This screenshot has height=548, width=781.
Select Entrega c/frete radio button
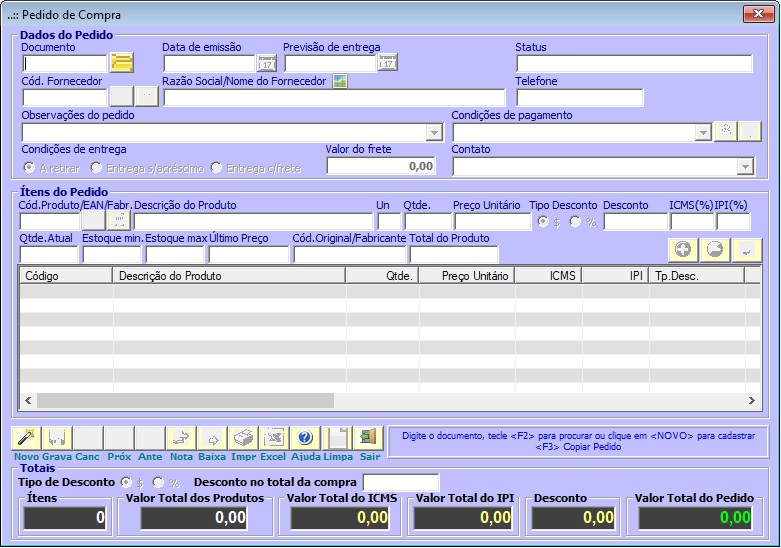coord(216,168)
